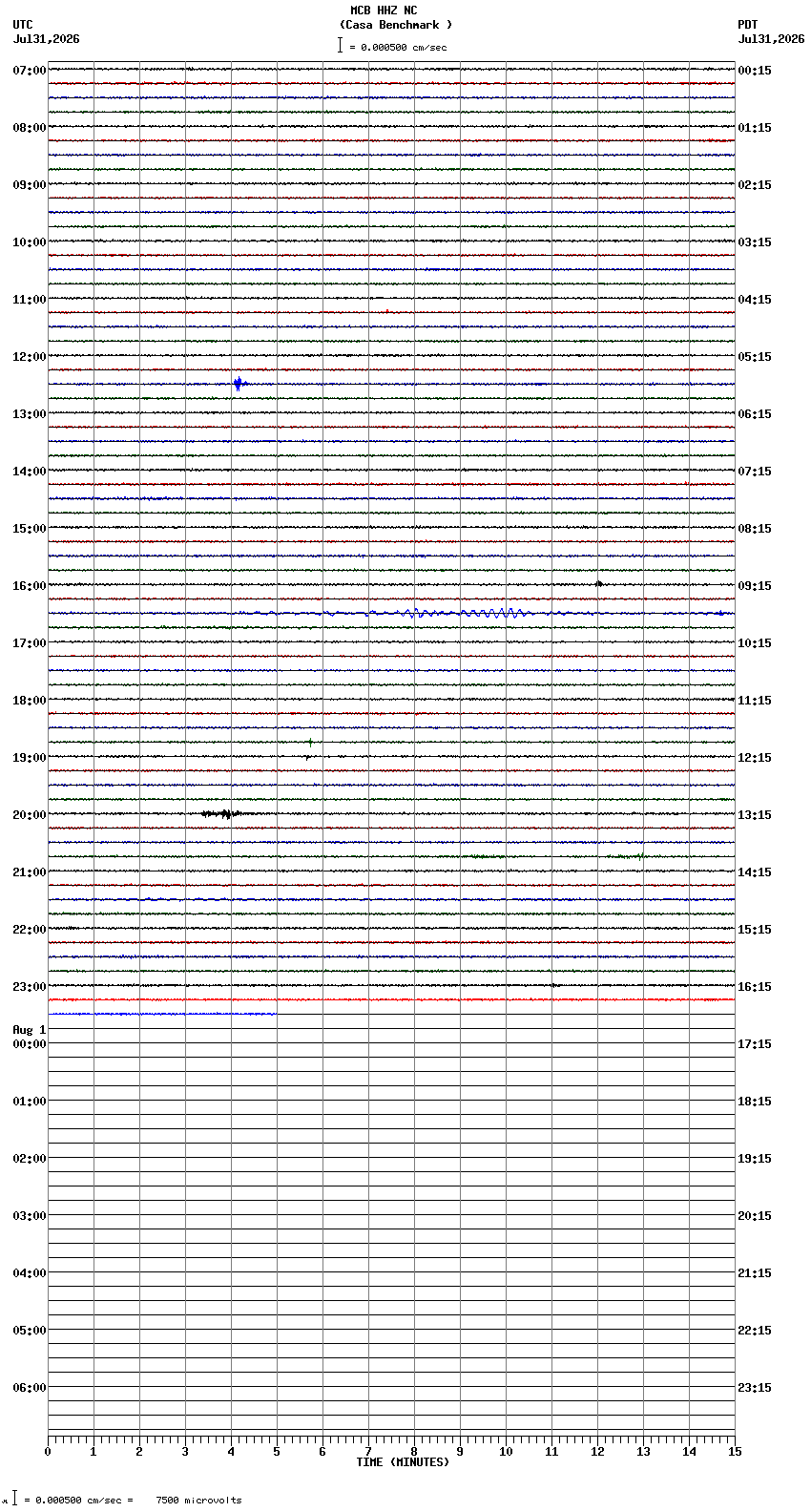Click the 05:15 PDT time label
Image resolution: width=811 pixels, height=1512 pixels.
[x=755, y=357]
